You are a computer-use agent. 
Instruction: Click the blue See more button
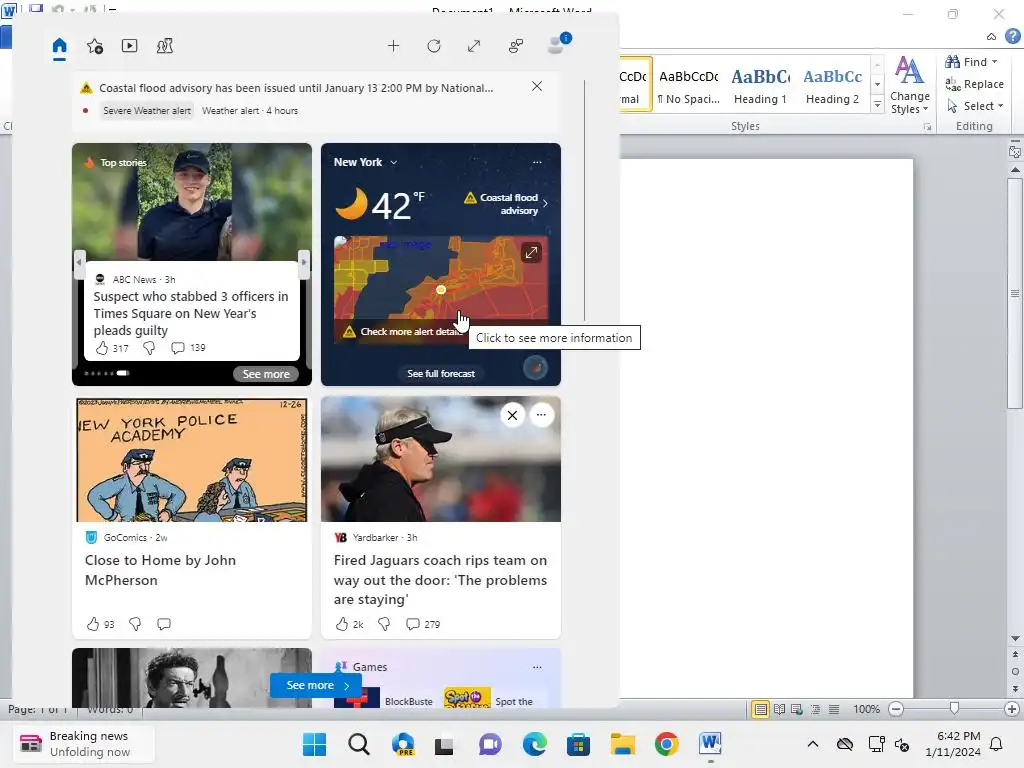pos(316,685)
